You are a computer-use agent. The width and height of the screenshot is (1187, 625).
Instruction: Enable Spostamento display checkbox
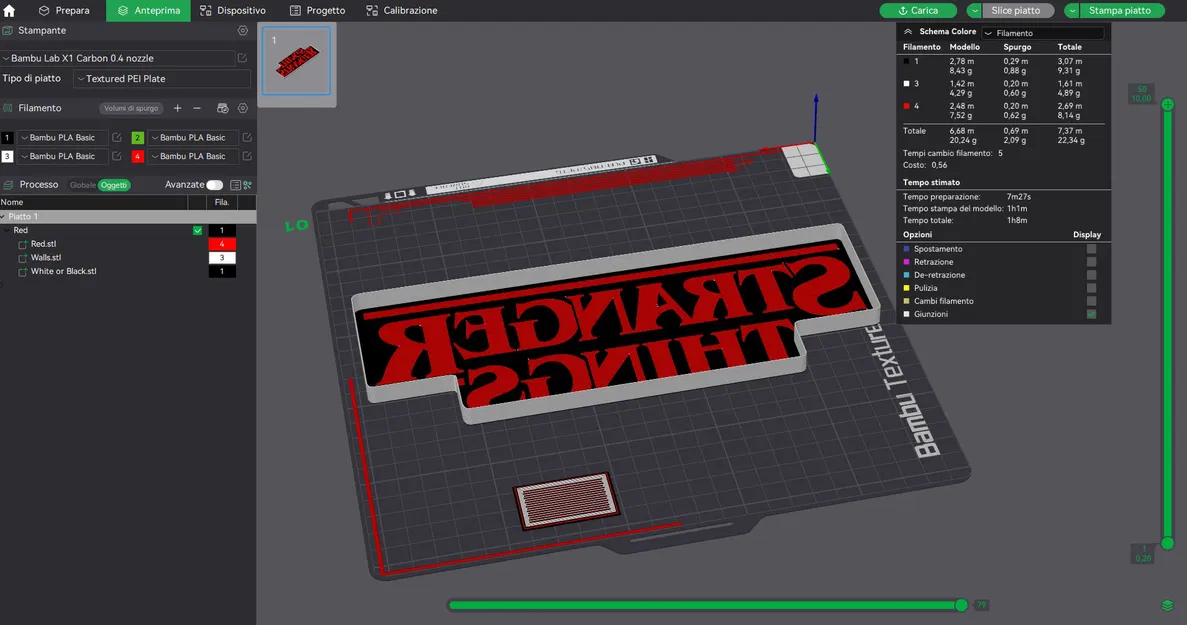1092,249
